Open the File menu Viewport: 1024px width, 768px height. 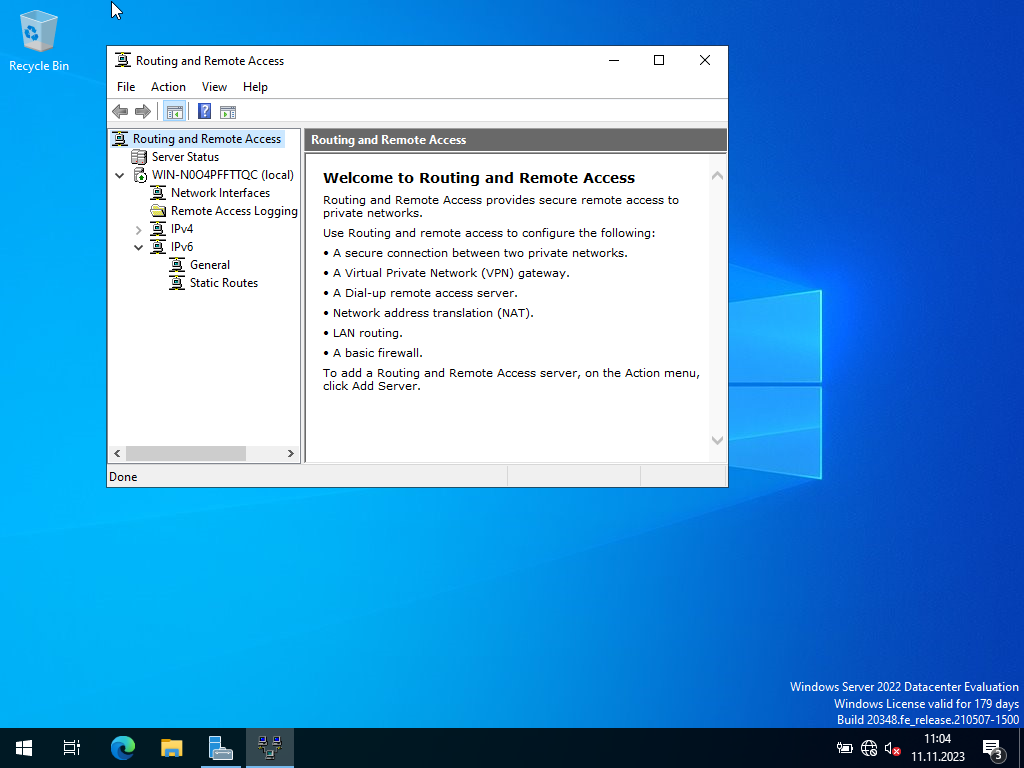[126, 87]
